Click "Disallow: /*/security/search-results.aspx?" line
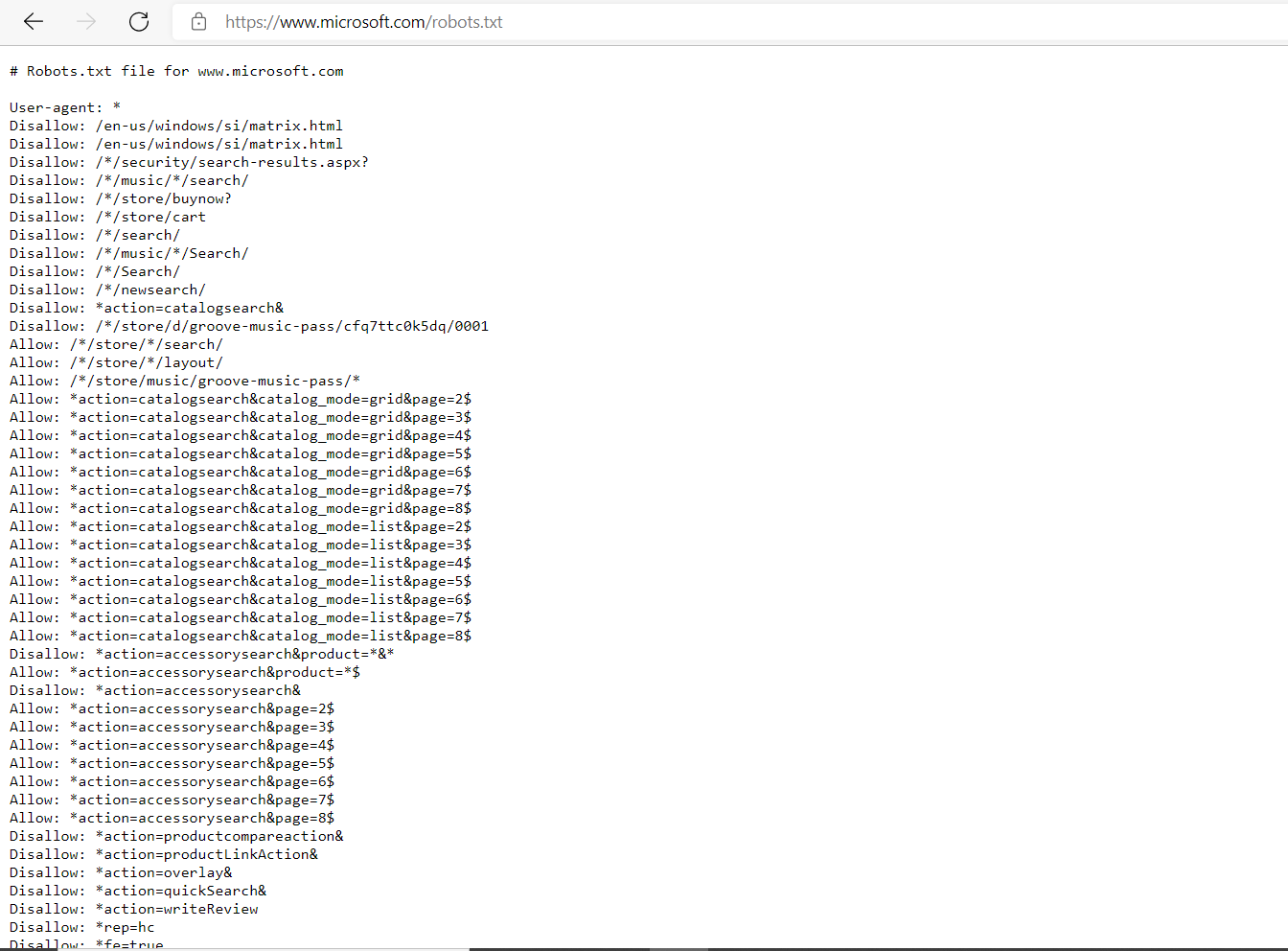 click(189, 162)
